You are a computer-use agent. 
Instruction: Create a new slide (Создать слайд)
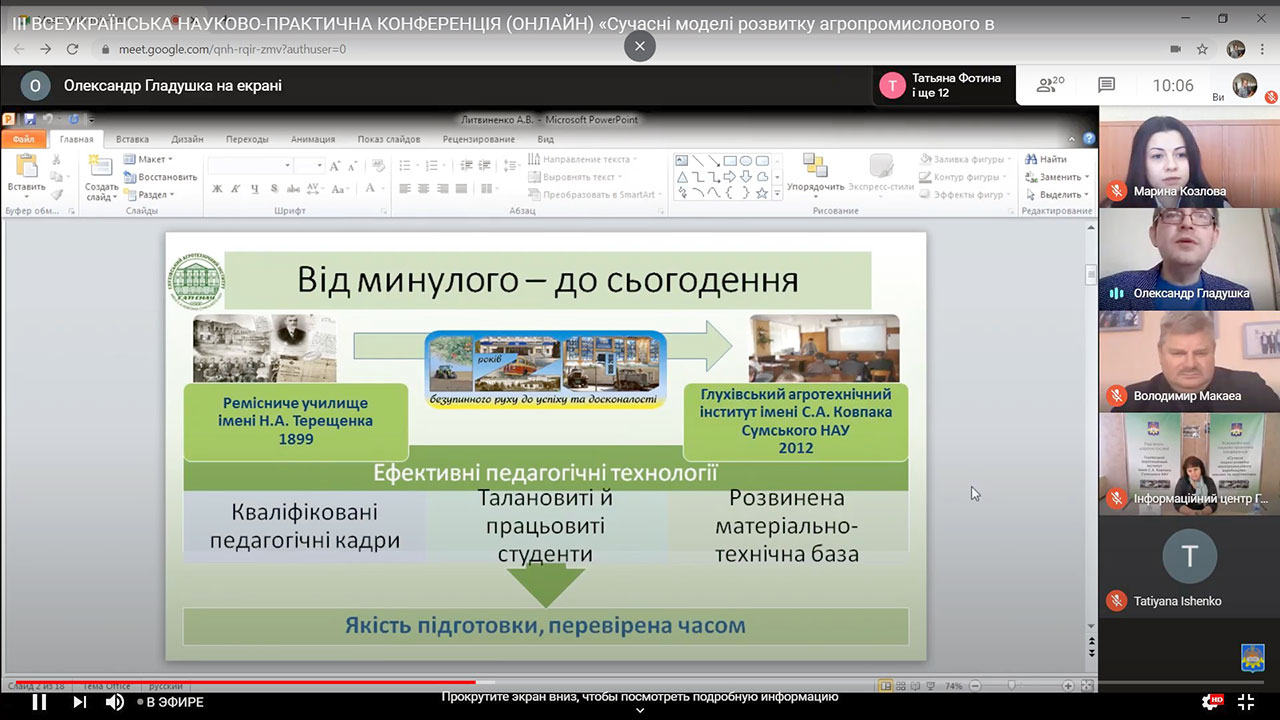pyautogui.click(x=101, y=178)
